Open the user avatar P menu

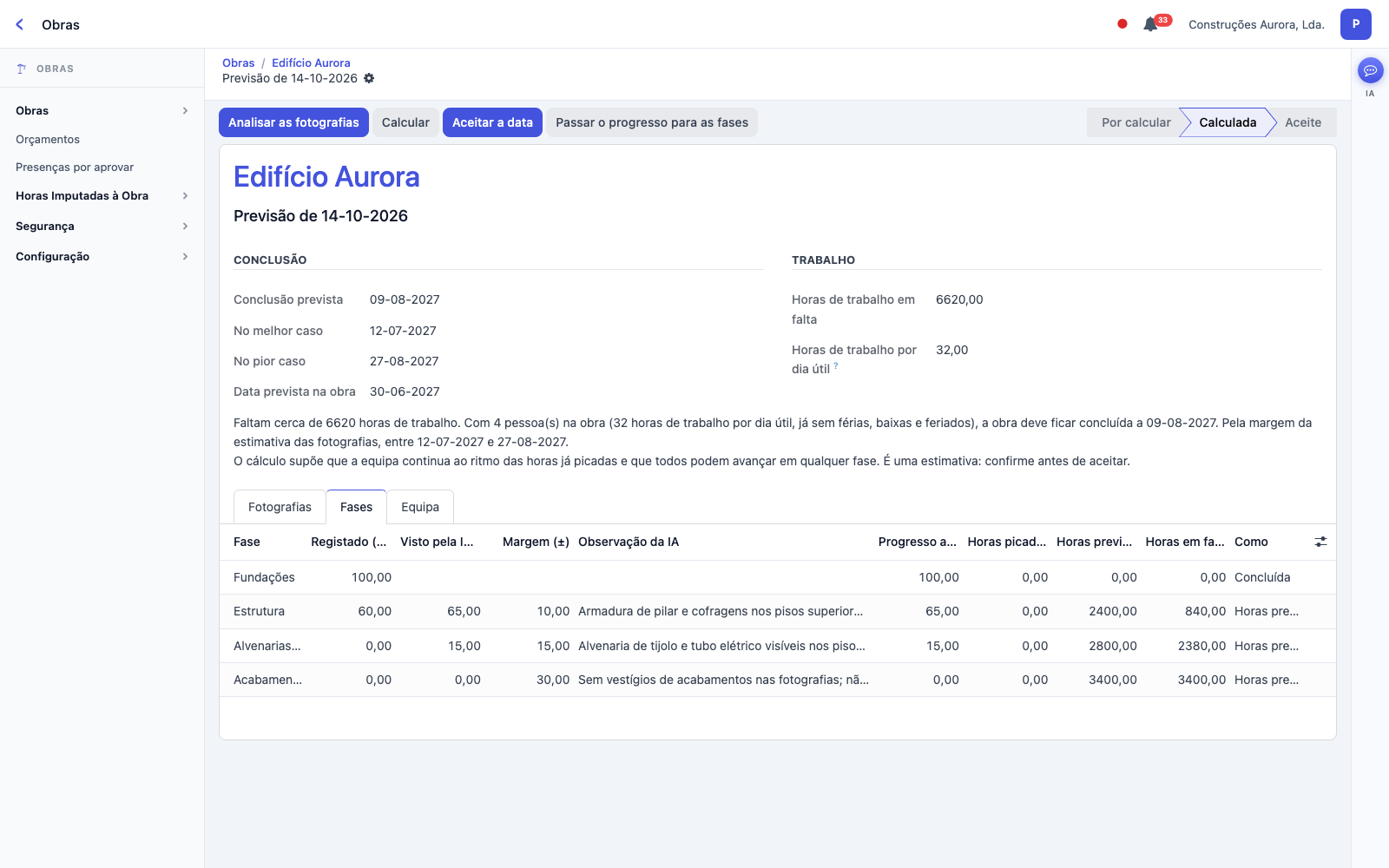pos(1355,24)
